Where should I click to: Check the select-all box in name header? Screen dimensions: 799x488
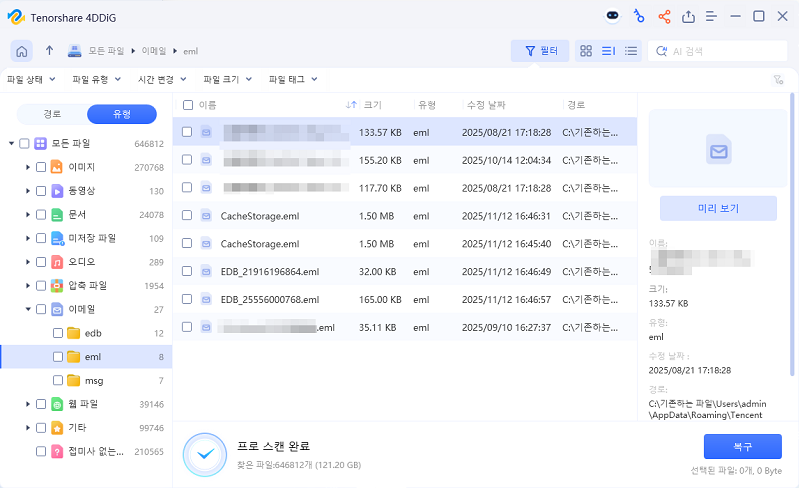pos(188,105)
